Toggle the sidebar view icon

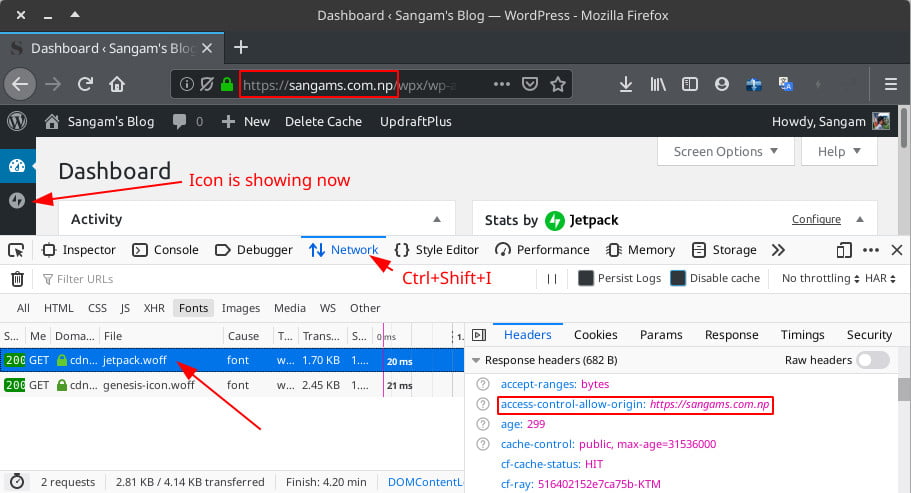pyautogui.click(x=690, y=85)
